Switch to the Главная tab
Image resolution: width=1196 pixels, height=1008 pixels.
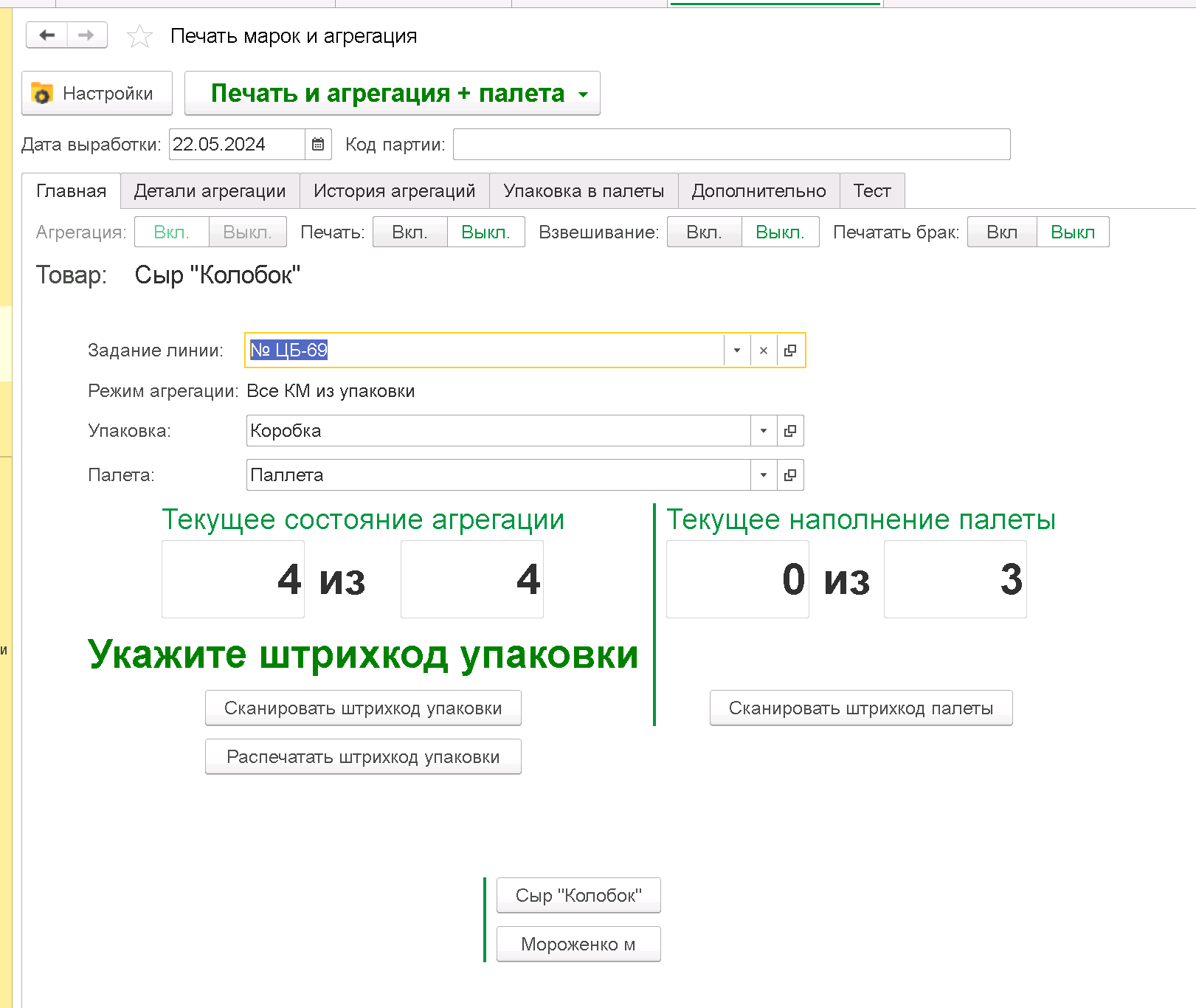point(72,191)
